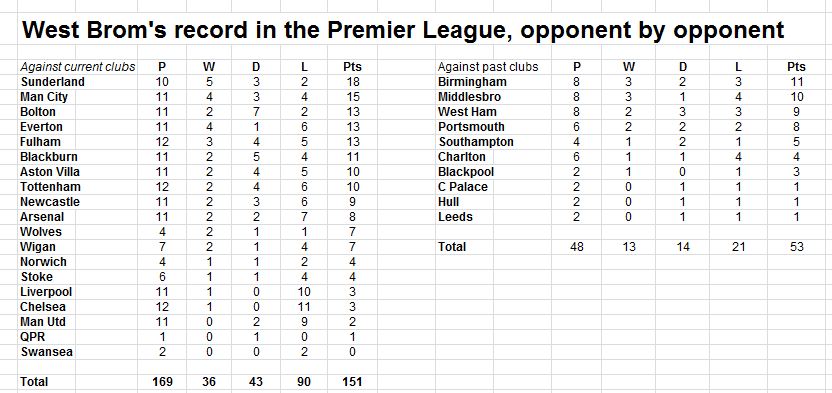Screen dimensions: 832x393
Task: Select past clubs total points 53
Action: 796,247
